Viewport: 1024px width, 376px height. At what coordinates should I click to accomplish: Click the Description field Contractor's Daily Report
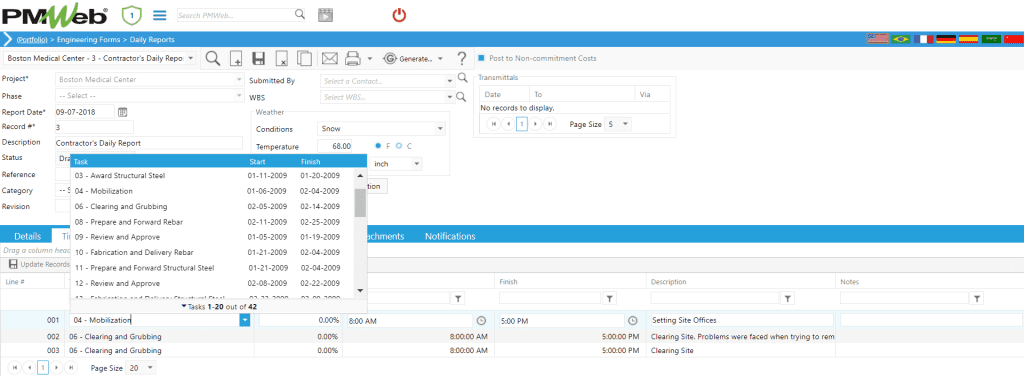click(149, 142)
